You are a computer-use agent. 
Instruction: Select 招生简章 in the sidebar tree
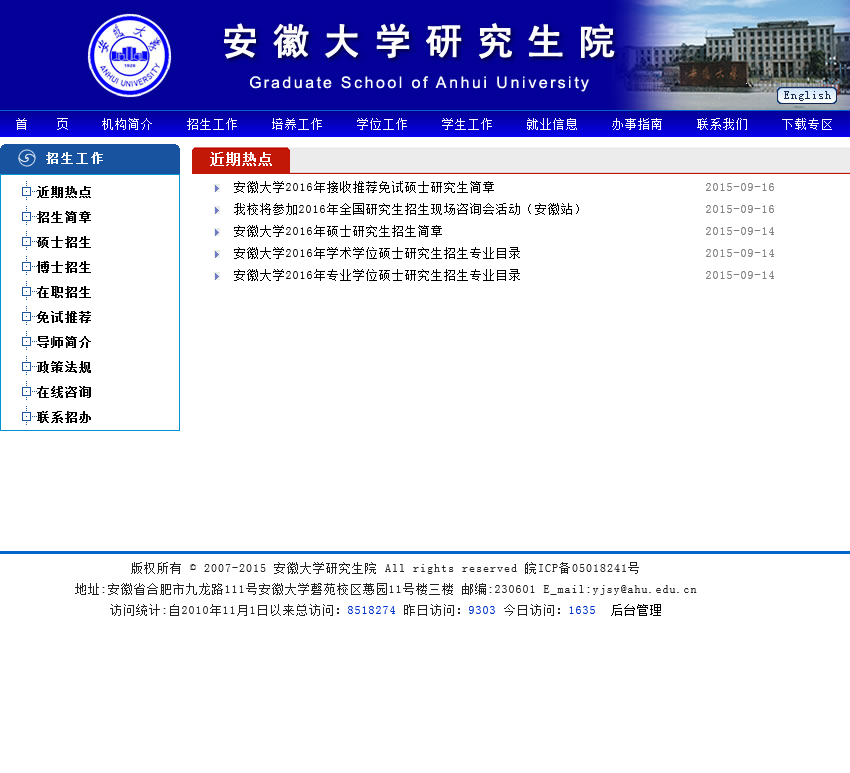[64, 217]
